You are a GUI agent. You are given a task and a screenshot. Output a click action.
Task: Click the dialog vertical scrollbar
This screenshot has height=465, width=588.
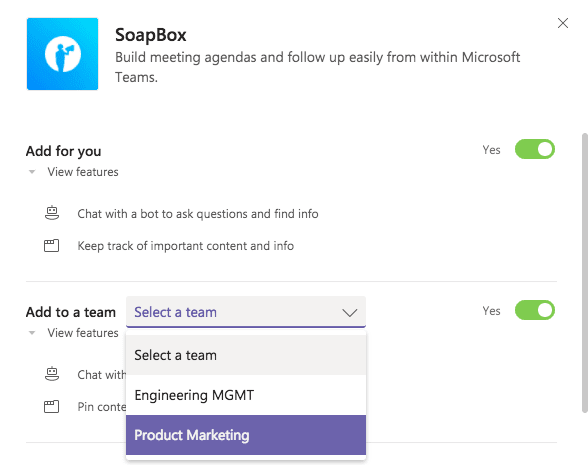584,273
